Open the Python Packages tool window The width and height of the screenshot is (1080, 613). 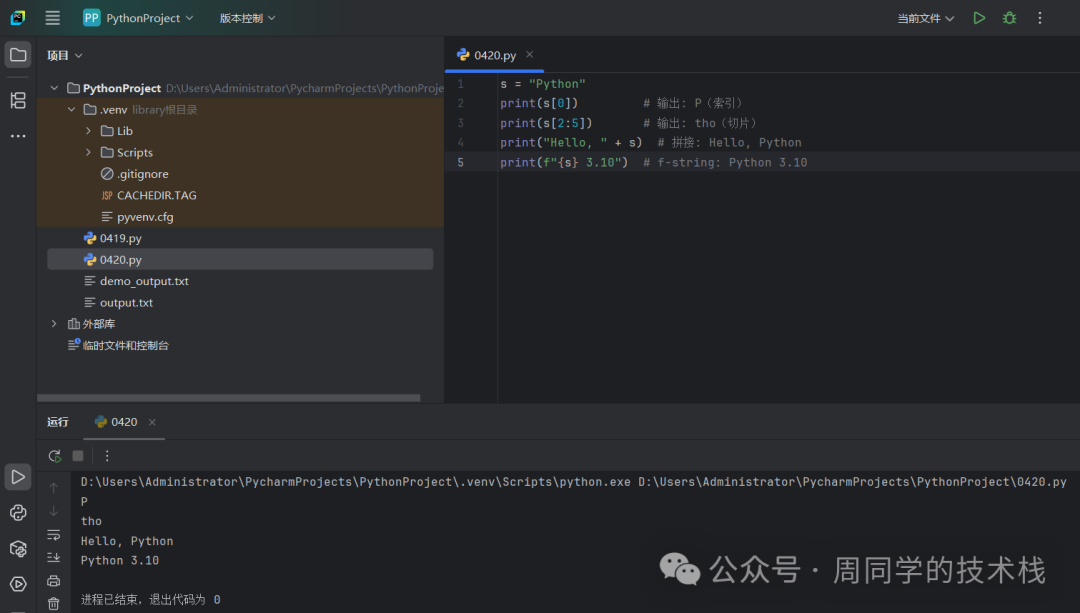pyautogui.click(x=18, y=548)
